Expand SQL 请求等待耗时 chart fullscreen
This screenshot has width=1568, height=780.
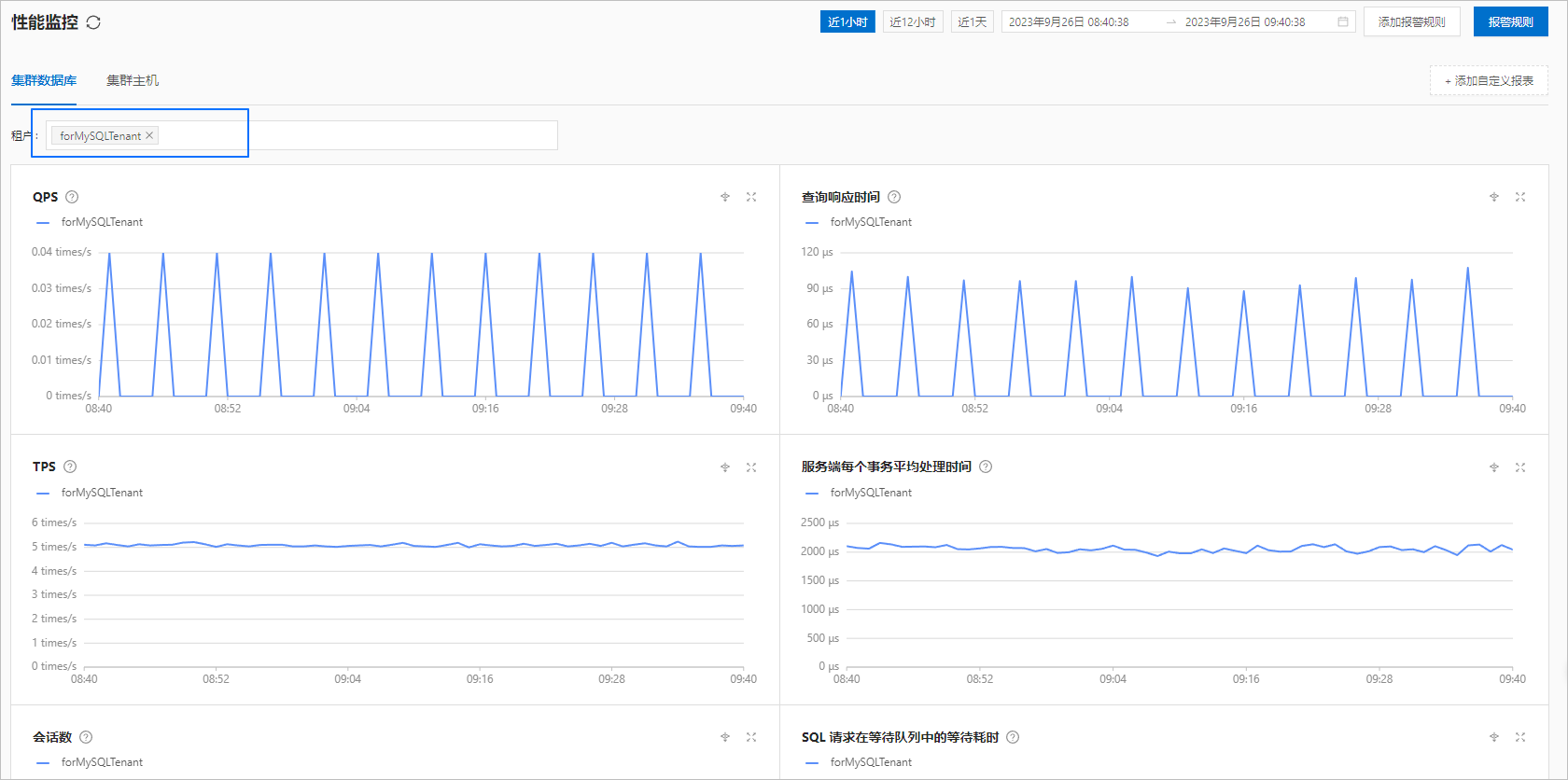point(1520,737)
